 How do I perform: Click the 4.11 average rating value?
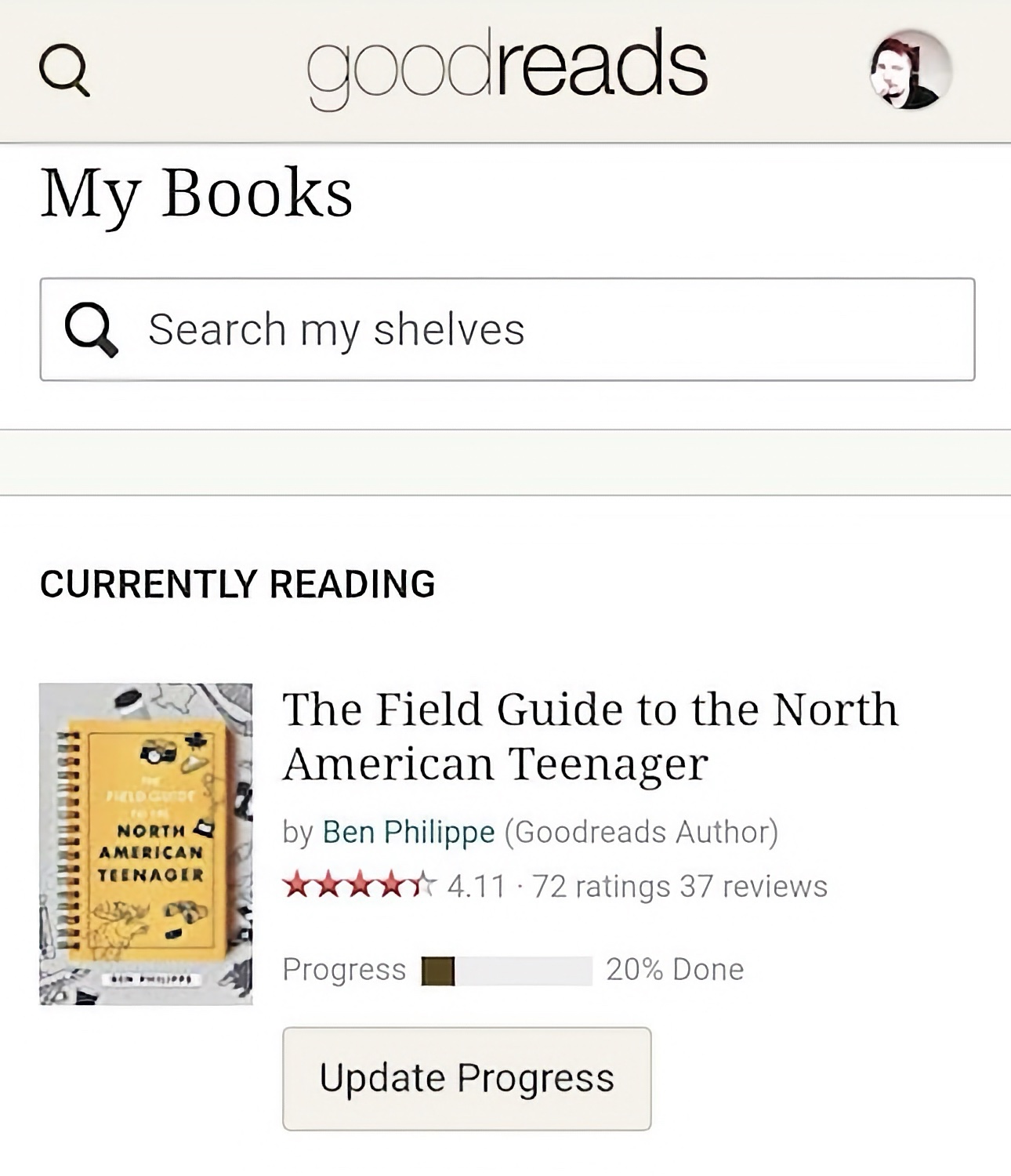[x=477, y=886]
